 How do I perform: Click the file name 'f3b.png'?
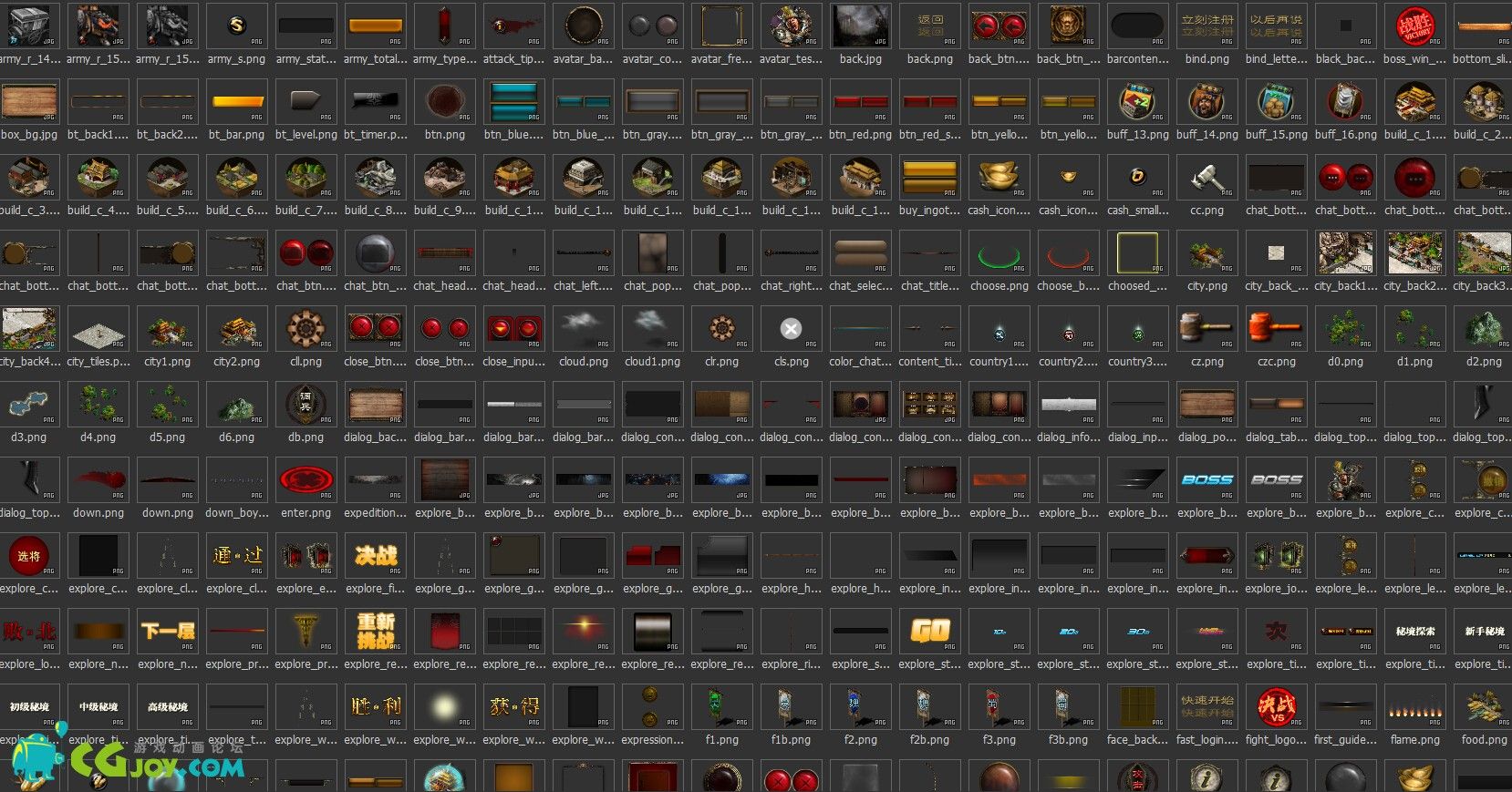point(1069,740)
